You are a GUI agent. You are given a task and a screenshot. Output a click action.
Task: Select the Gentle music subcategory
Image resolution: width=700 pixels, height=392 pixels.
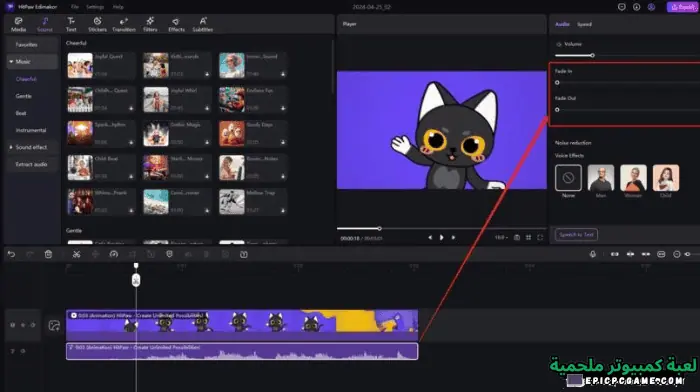[24, 96]
